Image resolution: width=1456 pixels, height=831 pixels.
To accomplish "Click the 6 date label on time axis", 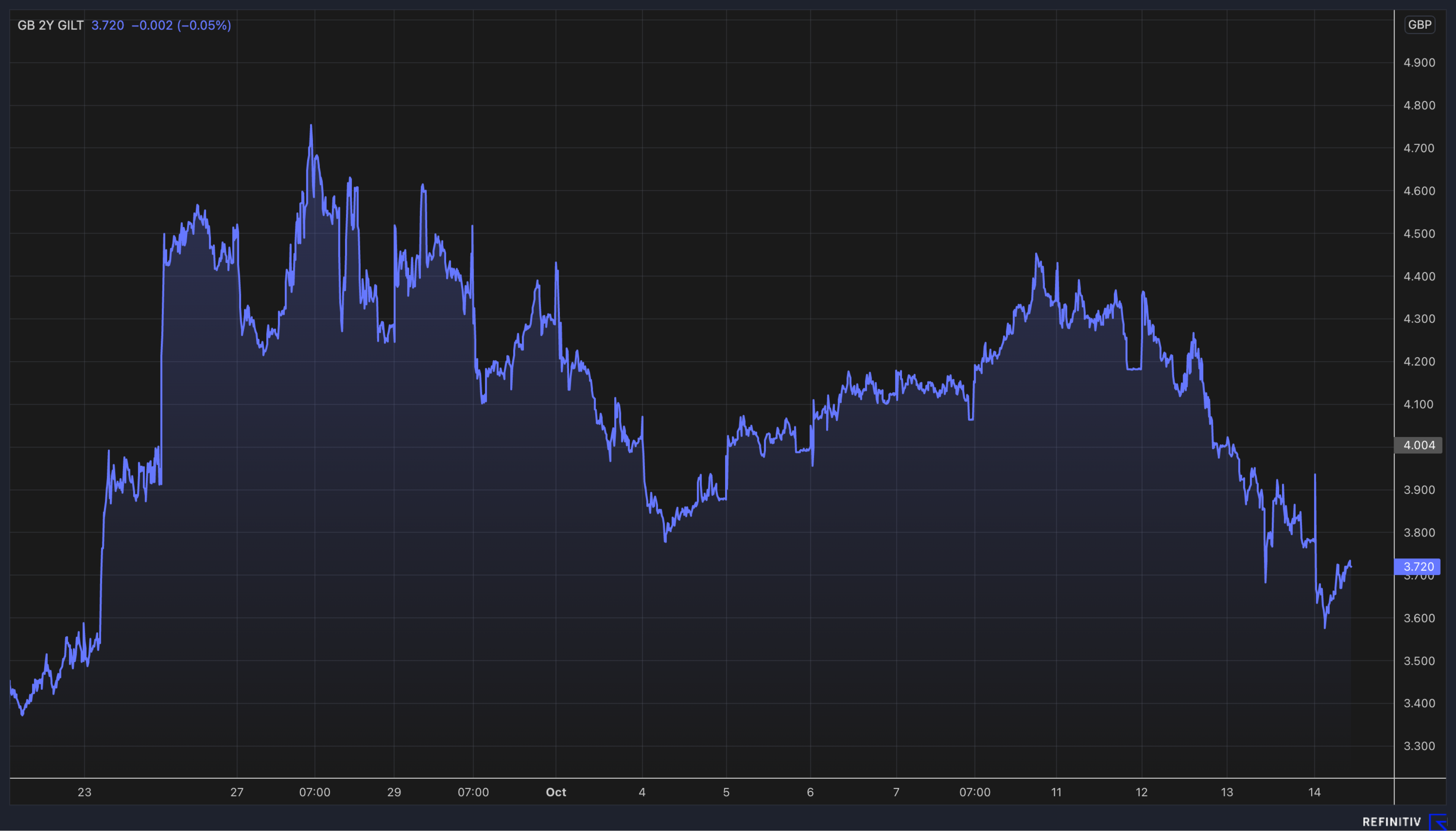I will [x=810, y=792].
